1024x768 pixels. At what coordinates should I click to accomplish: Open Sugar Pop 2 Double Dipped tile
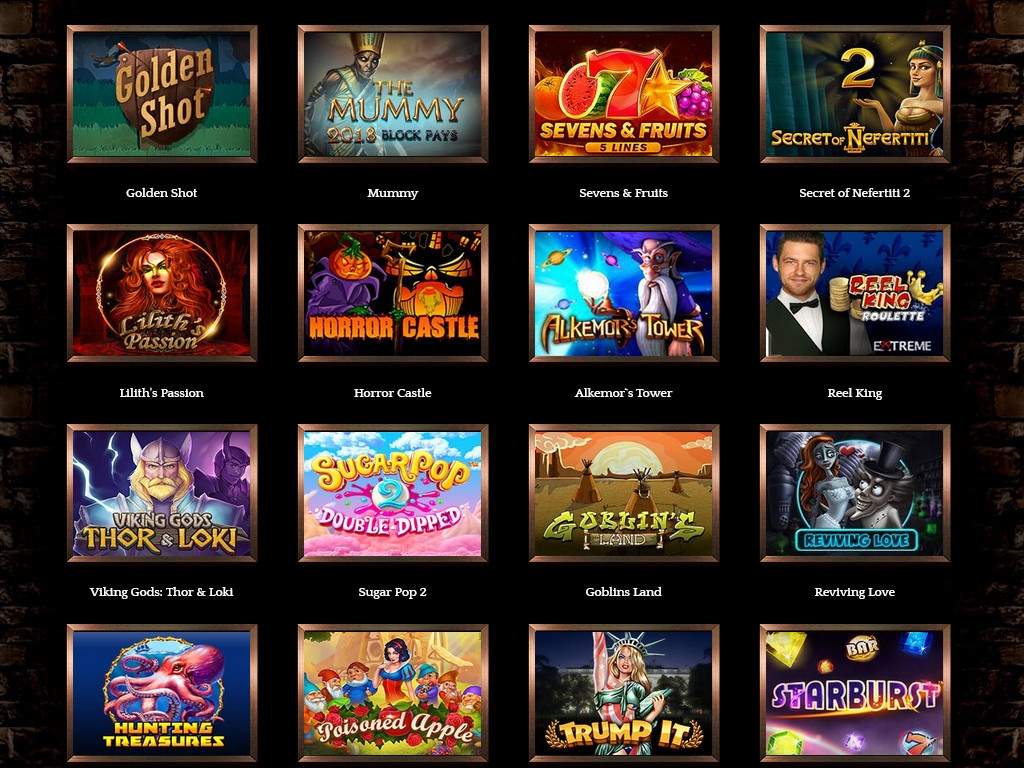pos(392,493)
